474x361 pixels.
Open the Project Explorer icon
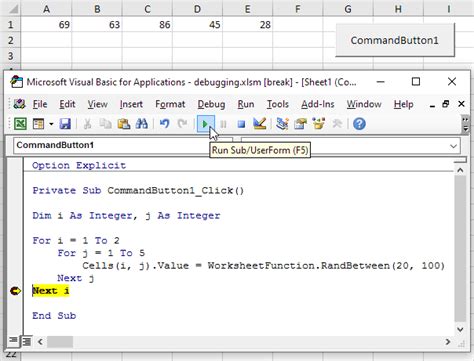[x=282, y=124]
